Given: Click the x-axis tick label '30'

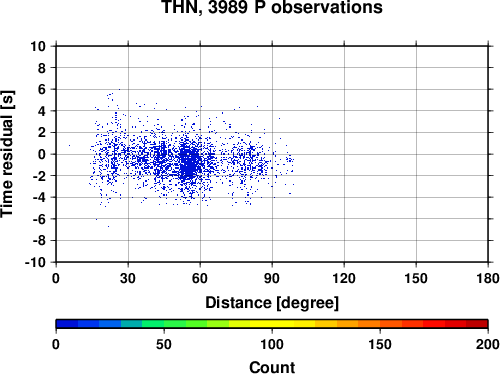Looking at the screenshot, I should 128,278.
